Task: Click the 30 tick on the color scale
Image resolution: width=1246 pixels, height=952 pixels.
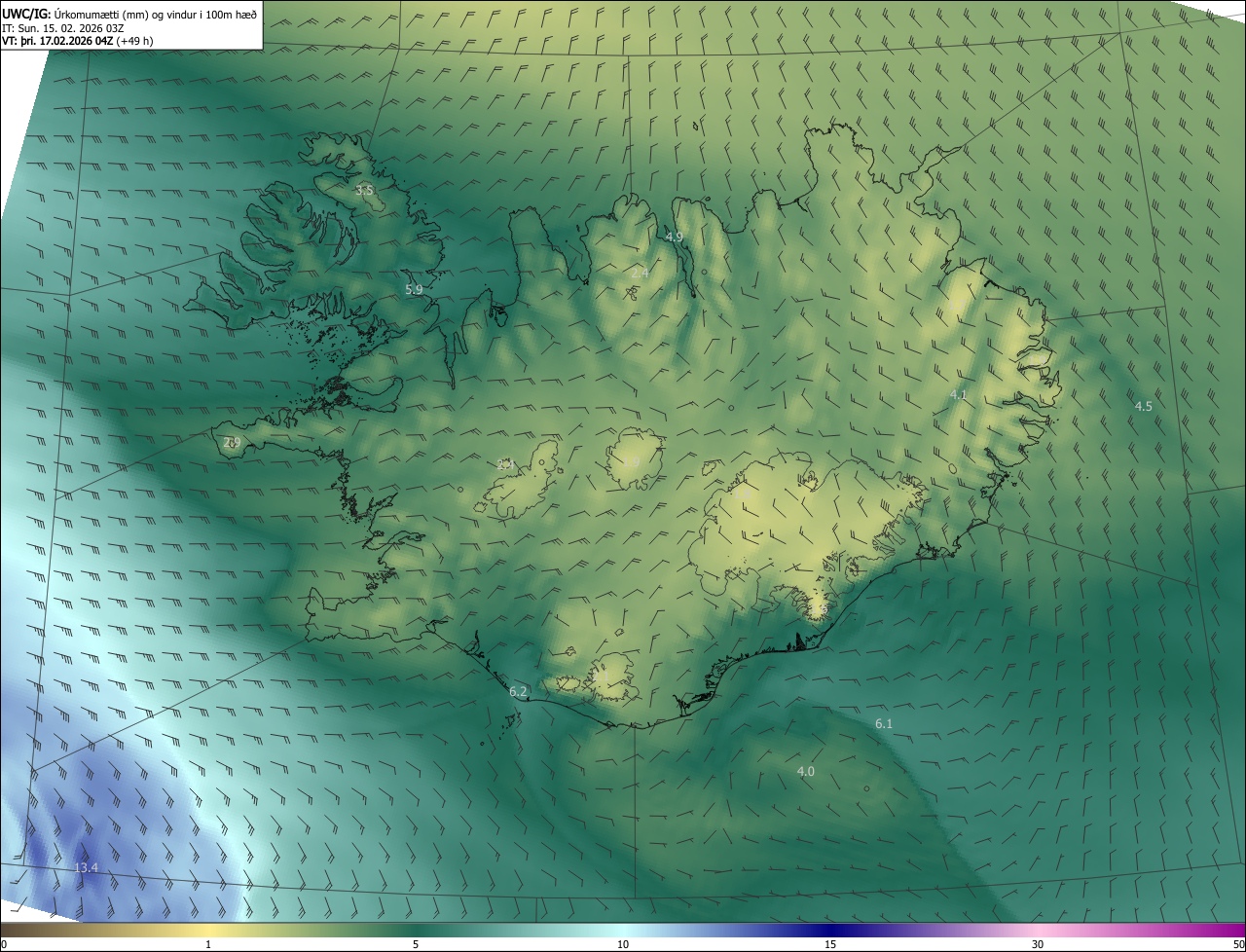Action: [x=1038, y=944]
